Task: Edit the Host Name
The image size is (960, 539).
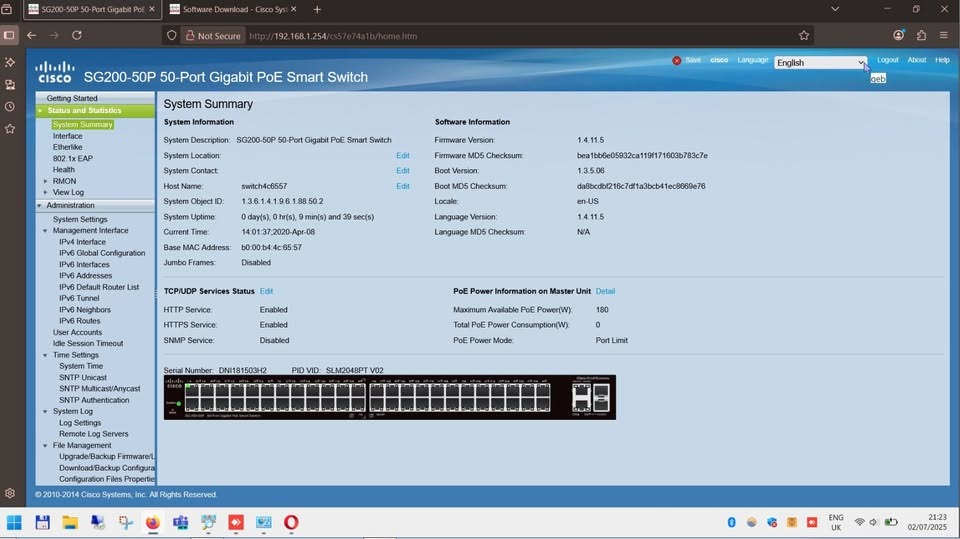Action: coord(403,186)
